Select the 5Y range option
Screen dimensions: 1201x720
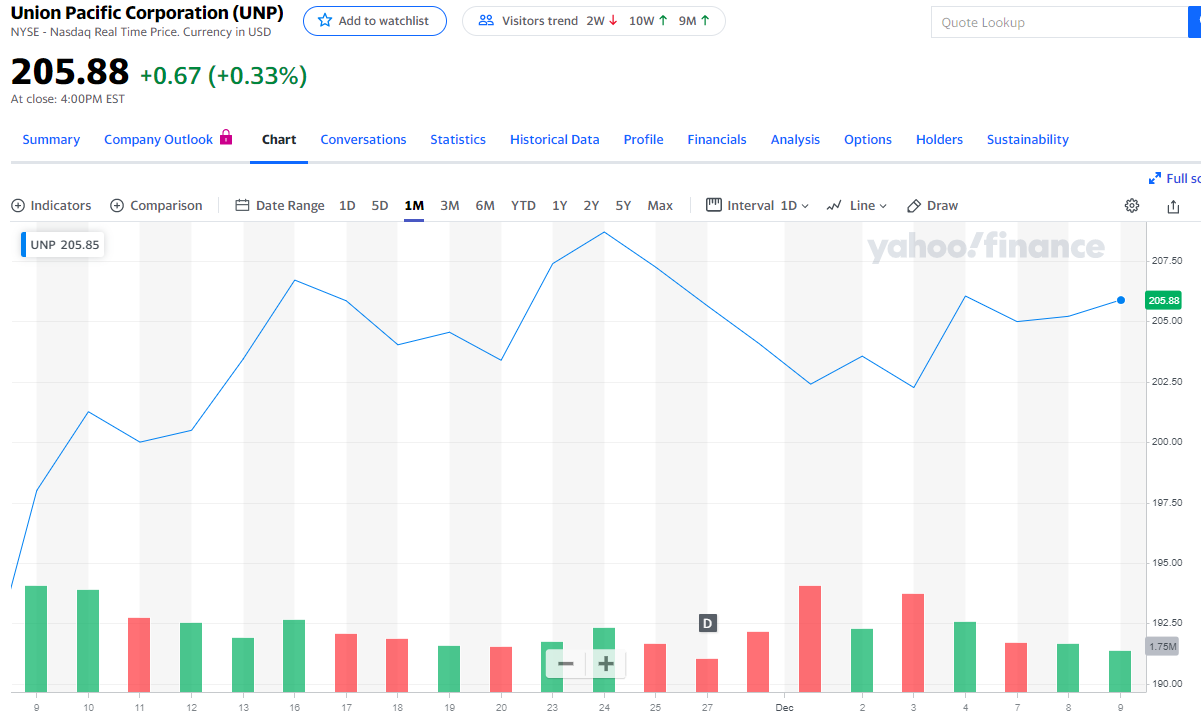pyautogui.click(x=623, y=205)
